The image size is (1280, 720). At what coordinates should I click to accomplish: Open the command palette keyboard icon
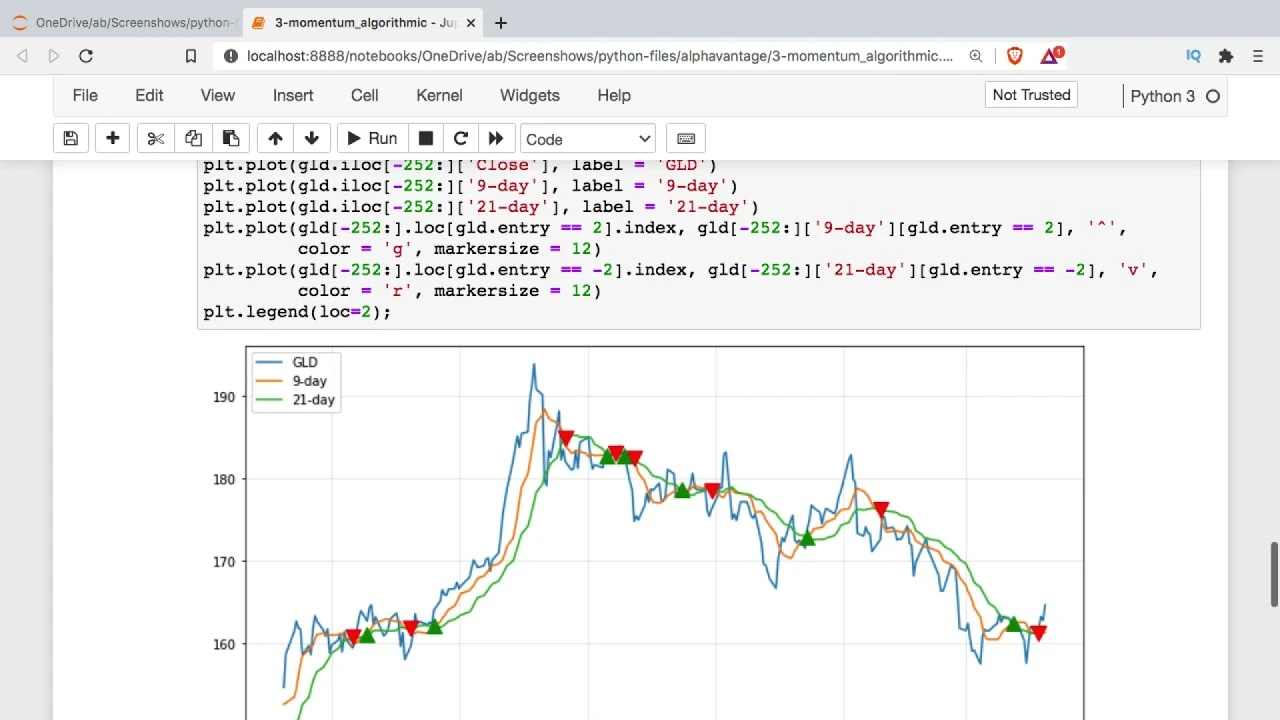686,139
